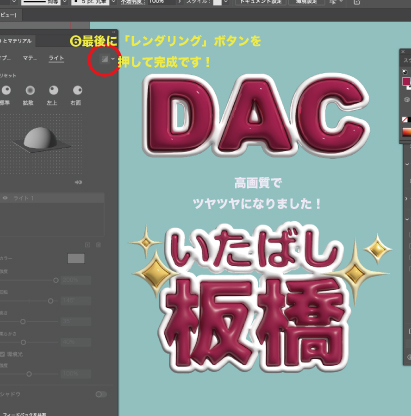Viewport: 411px width, 416px height.
Task: Open the render settings dropdown arrow
Action: [113, 59]
